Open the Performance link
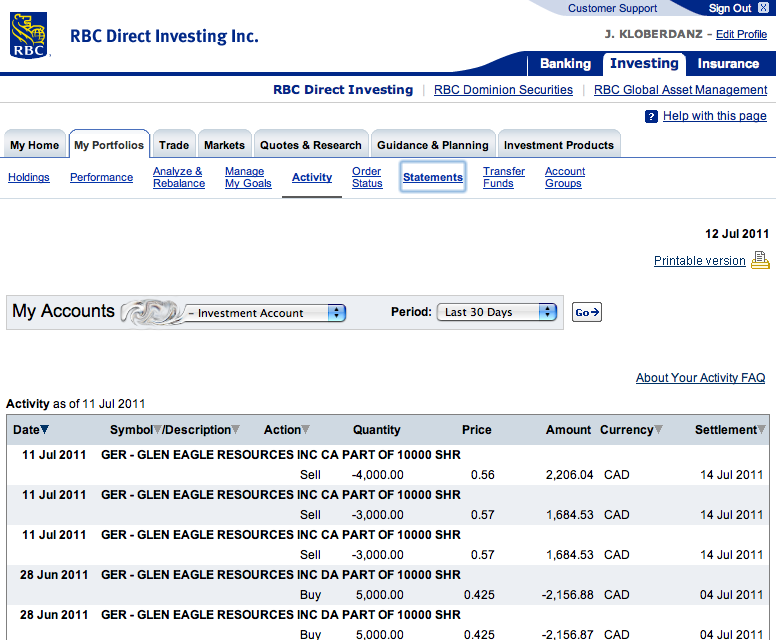 (x=101, y=177)
